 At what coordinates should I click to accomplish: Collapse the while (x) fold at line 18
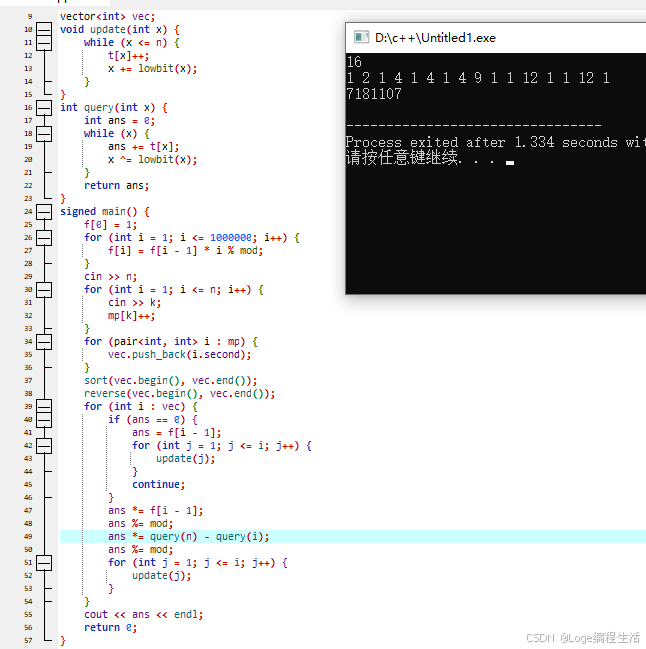44,134
